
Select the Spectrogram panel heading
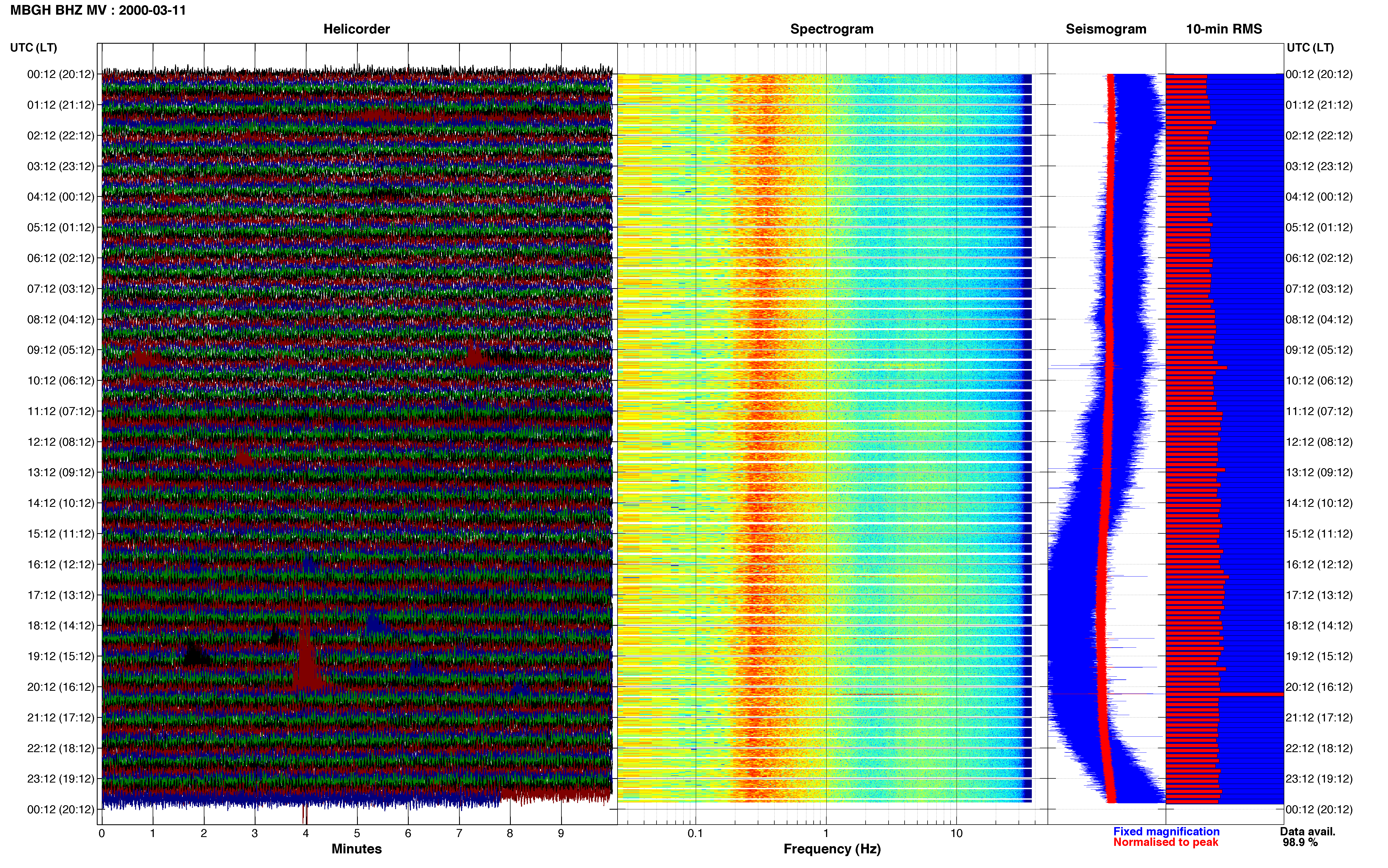pos(832,29)
